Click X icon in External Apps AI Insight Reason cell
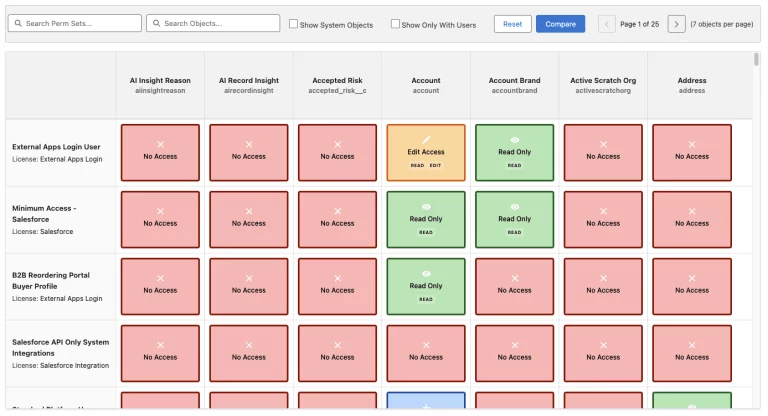 coord(161,145)
